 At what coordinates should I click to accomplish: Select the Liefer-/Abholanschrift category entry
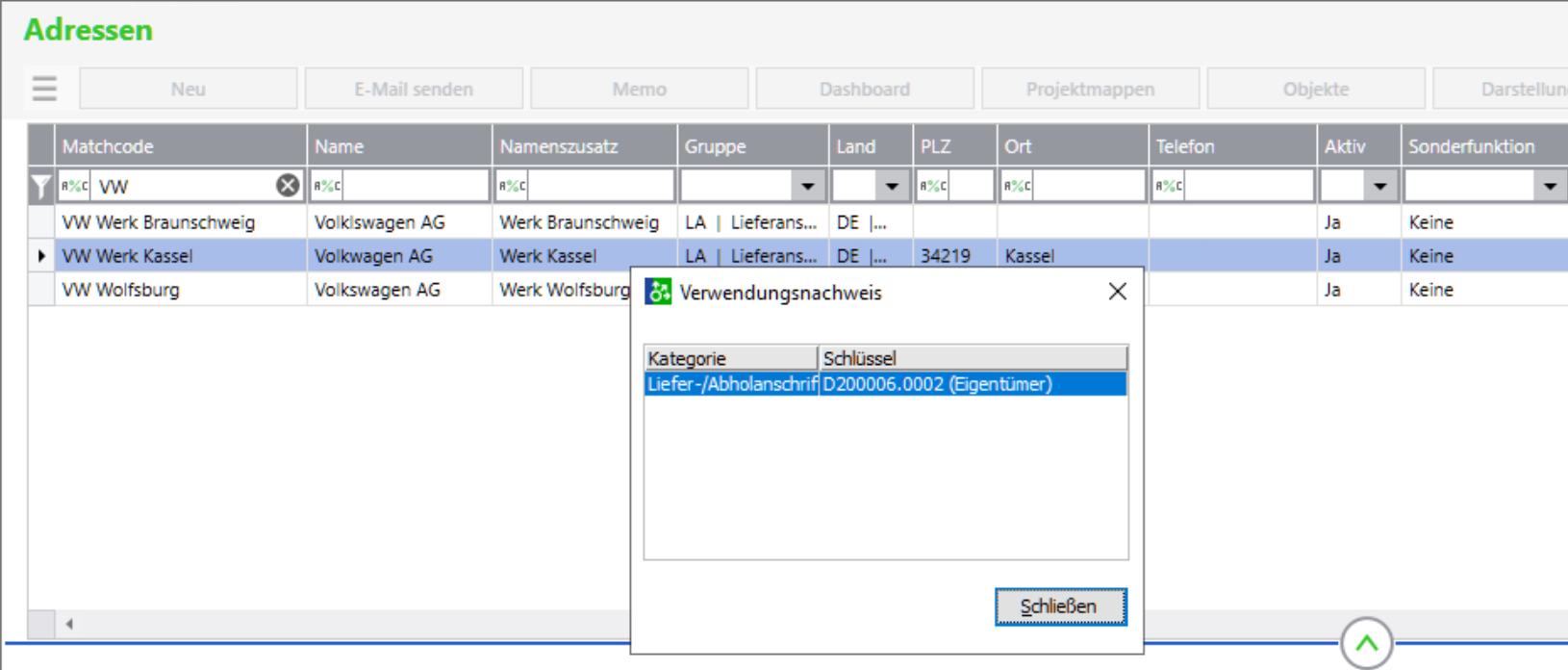point(731,384)
